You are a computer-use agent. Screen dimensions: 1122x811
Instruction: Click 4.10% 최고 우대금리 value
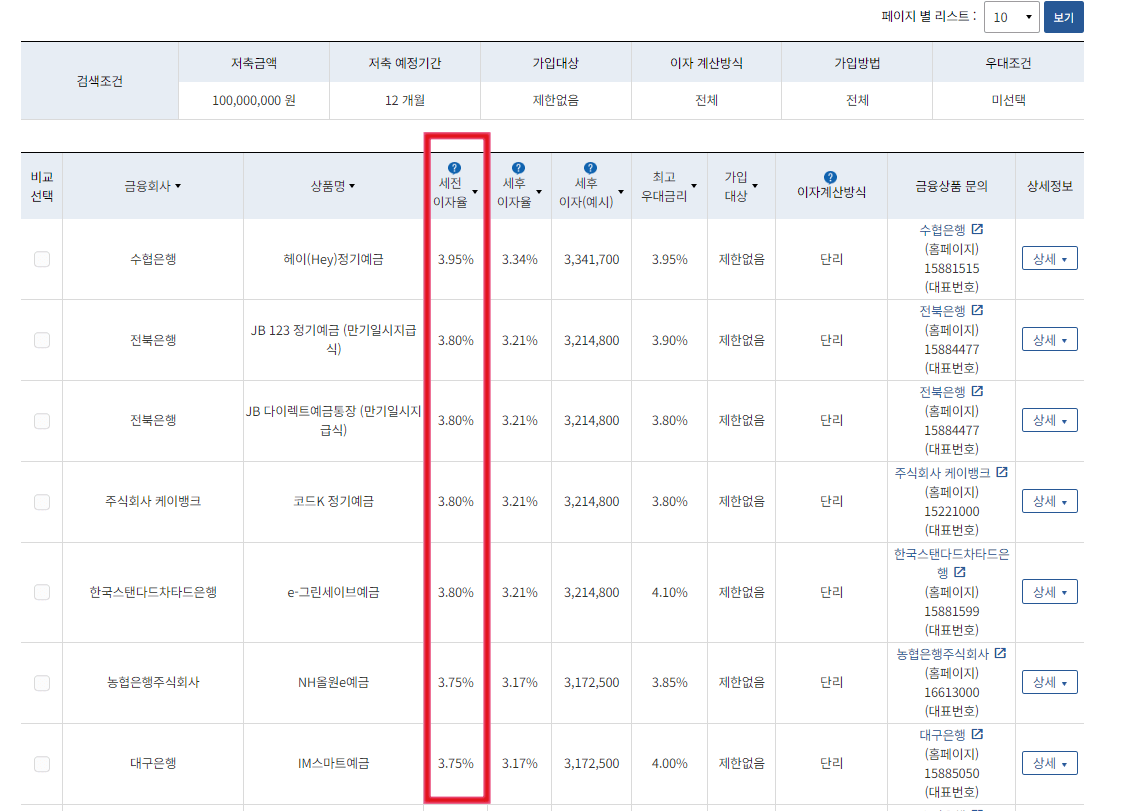point(670,592)
